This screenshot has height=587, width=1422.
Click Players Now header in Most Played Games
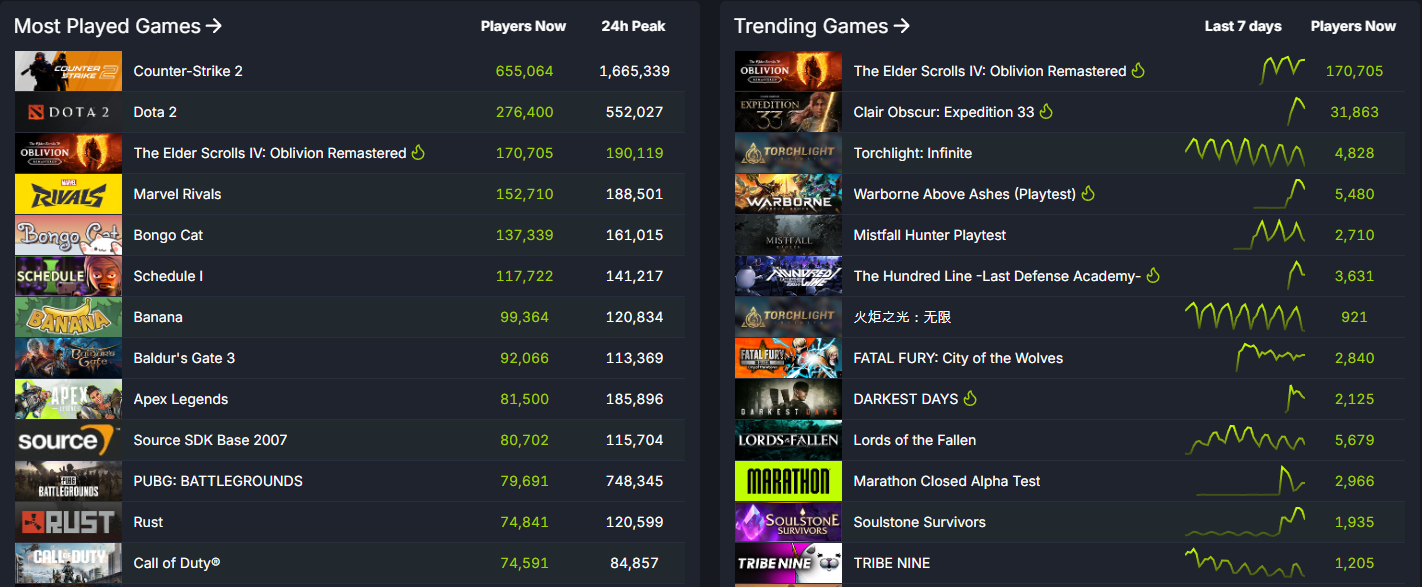click(x=523, y=26)
